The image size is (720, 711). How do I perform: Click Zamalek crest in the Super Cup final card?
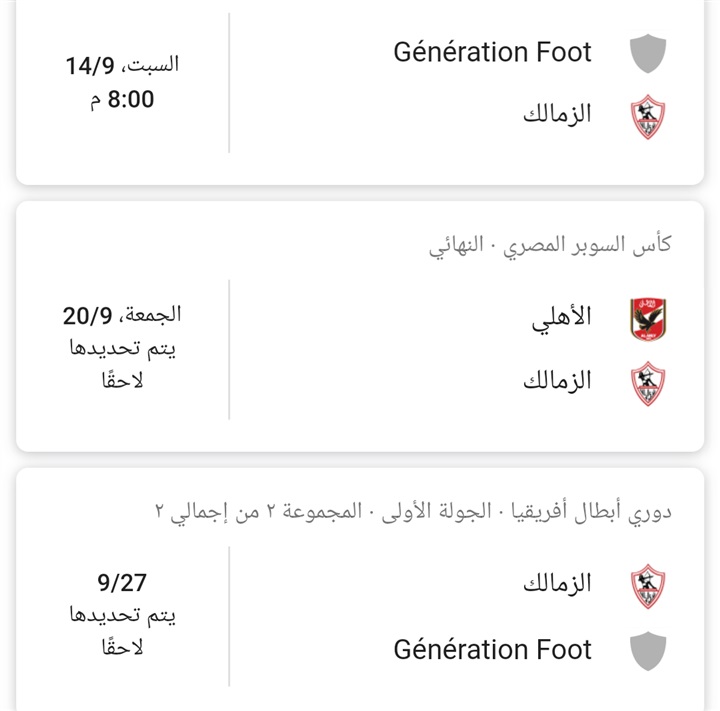pos(648,384)
